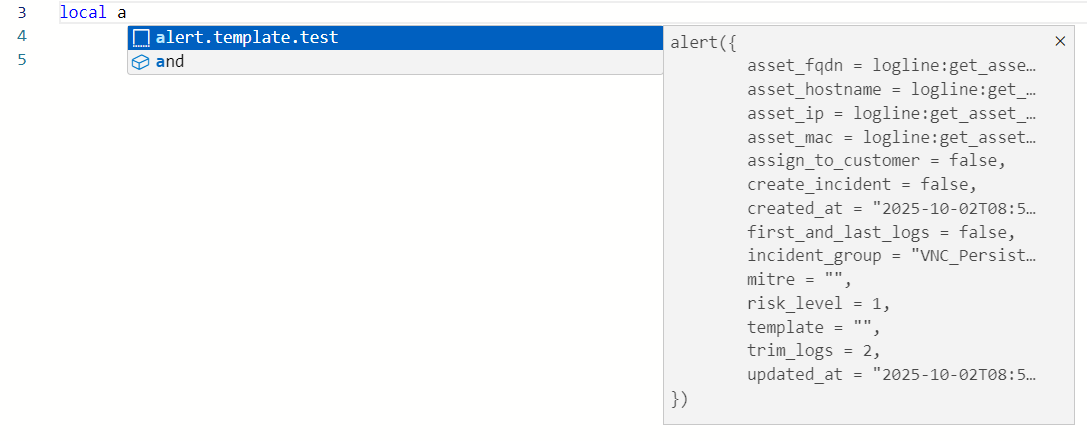Click the keyword icon beside the and suggestion

[x=141, y=62]
